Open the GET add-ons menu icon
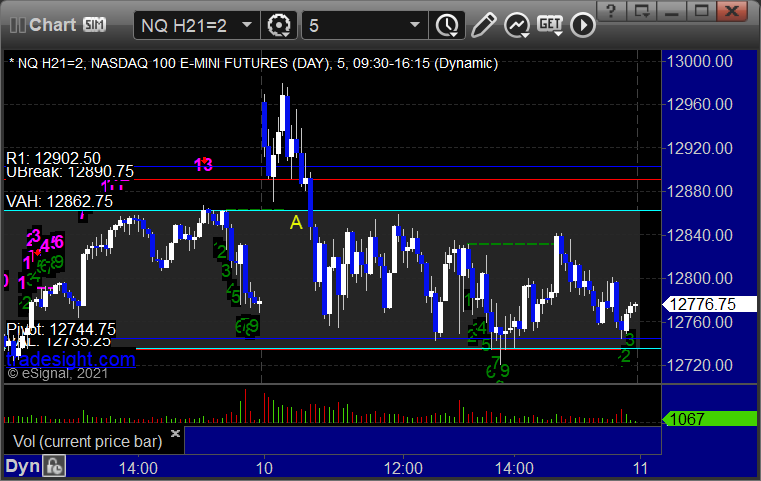The height and width of the screenshot is (481, 761). 550,25
